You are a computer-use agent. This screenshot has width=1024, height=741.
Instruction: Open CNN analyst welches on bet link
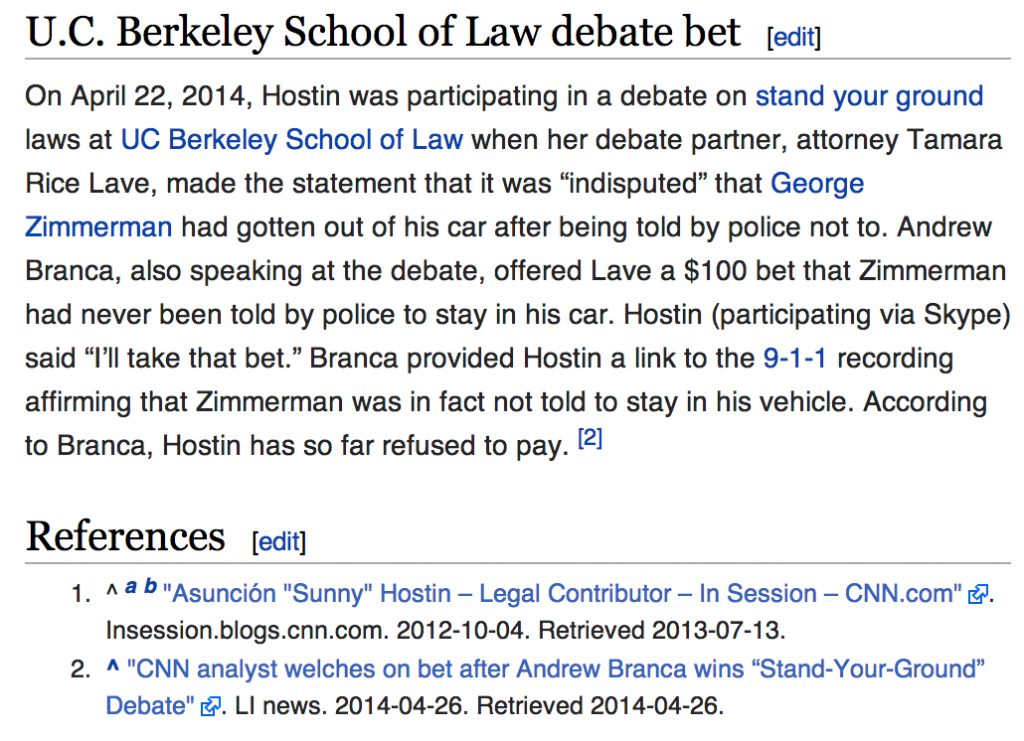click(x=556, y=669)
